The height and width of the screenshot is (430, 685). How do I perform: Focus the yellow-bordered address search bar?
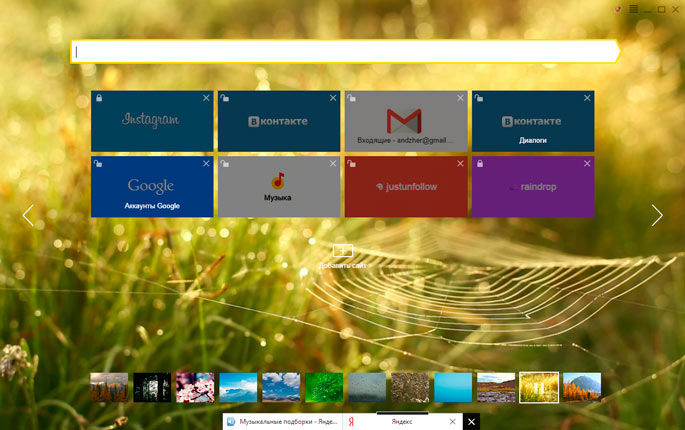coord(345,52)
